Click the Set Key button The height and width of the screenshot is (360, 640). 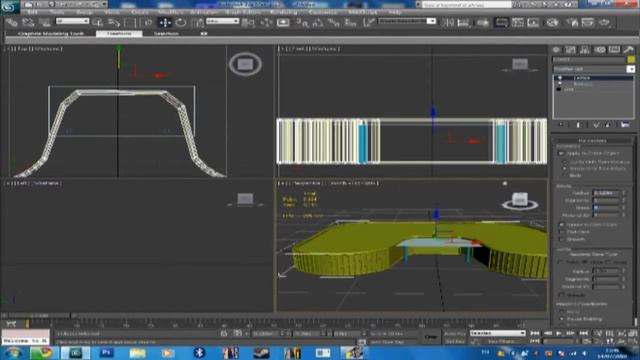tap(454, 341)
